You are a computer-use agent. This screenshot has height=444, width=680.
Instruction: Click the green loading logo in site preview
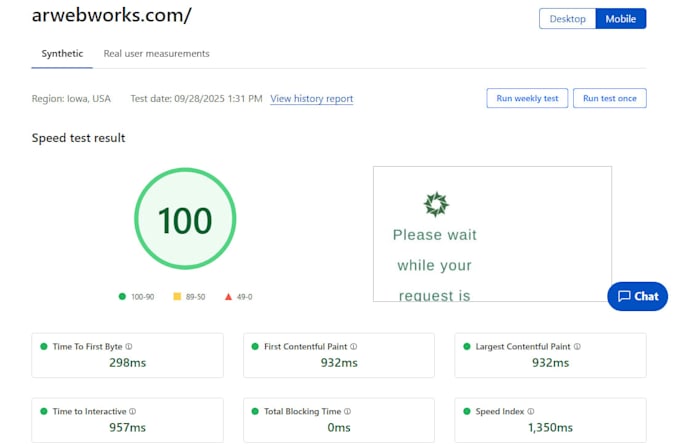(436, 204)
